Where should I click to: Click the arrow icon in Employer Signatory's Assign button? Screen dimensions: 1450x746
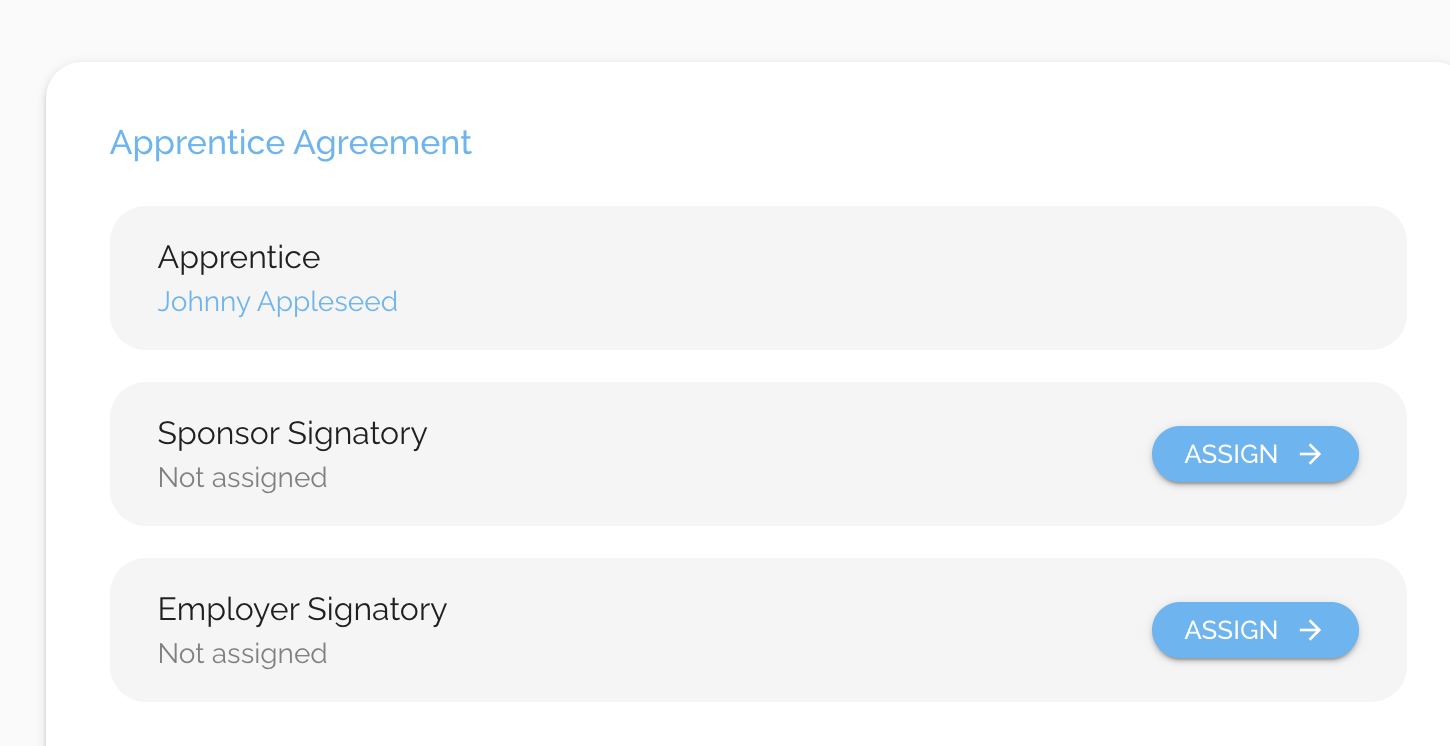(1310, 630)
